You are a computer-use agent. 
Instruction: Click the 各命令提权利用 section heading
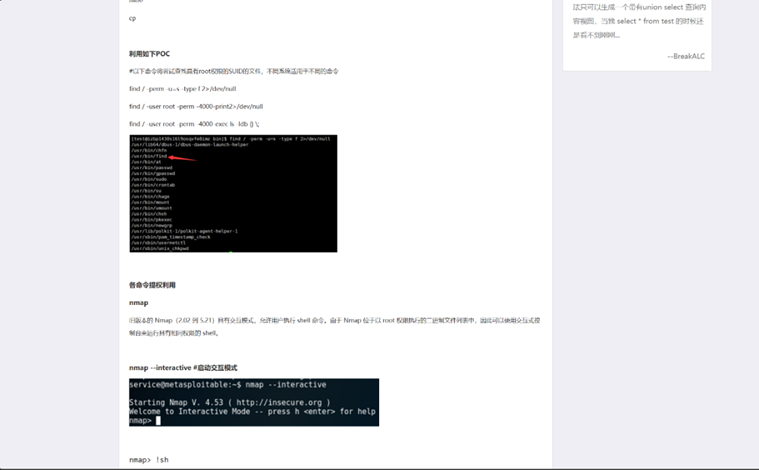[152, 285]
